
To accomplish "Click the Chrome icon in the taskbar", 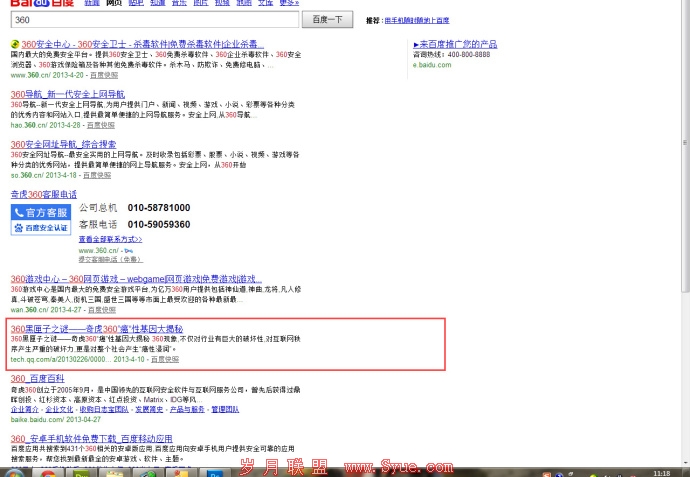I will click(x=48, y=473).
